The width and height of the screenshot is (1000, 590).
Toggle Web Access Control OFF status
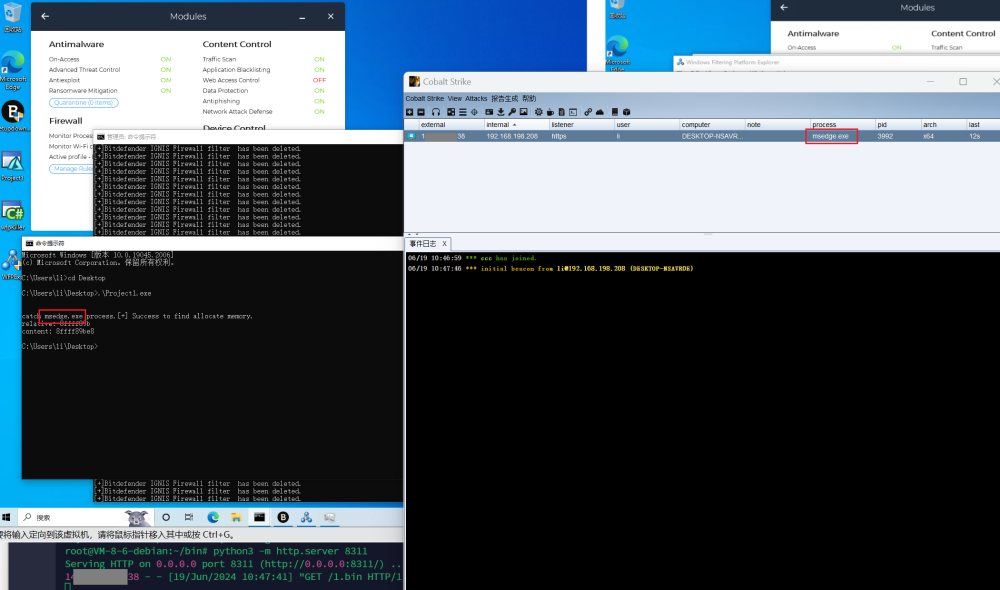click(319, 80)
